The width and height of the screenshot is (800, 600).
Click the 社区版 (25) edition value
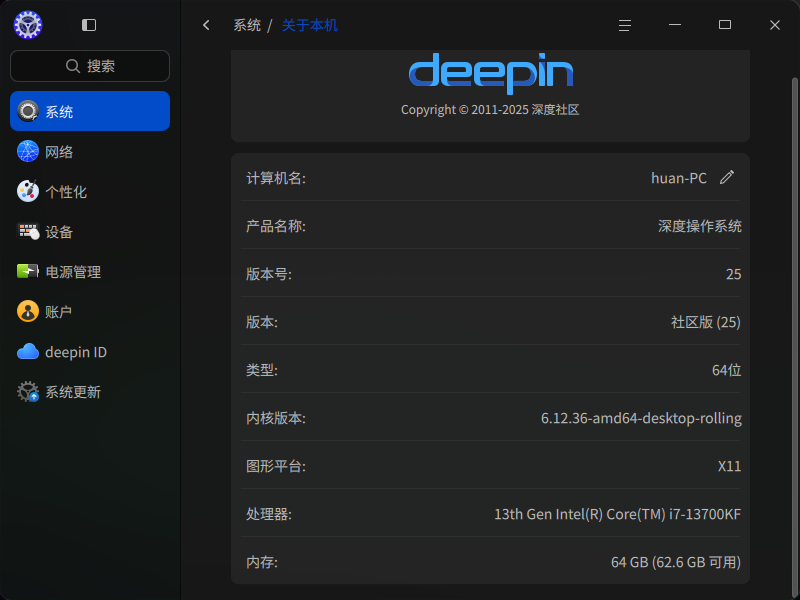click(706, 322)
